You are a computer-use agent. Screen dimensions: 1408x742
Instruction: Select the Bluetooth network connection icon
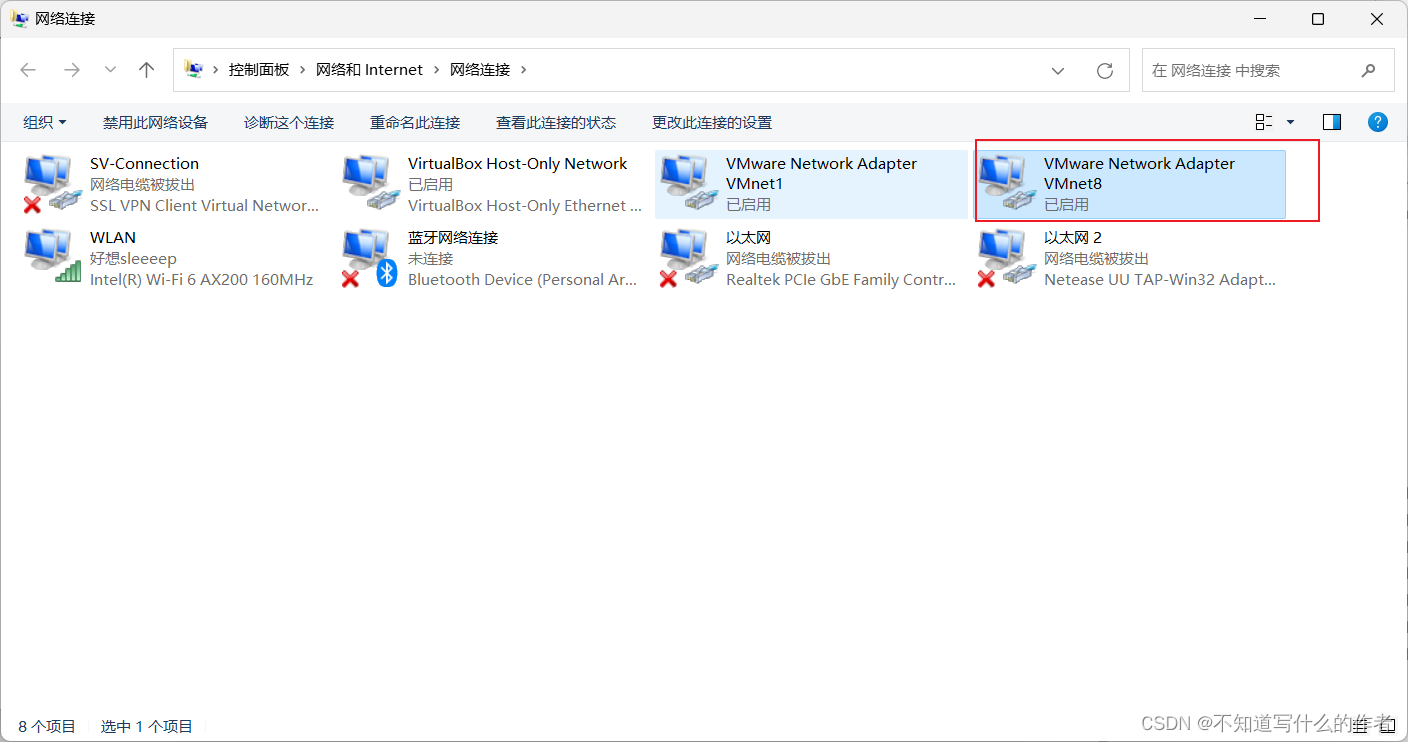[x=370, y=257]
